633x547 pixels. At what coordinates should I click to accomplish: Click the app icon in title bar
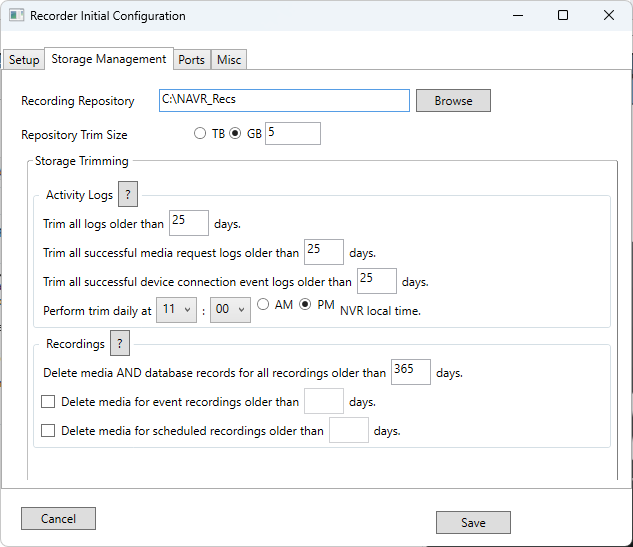pyautogui.click(x=16, y=16)
